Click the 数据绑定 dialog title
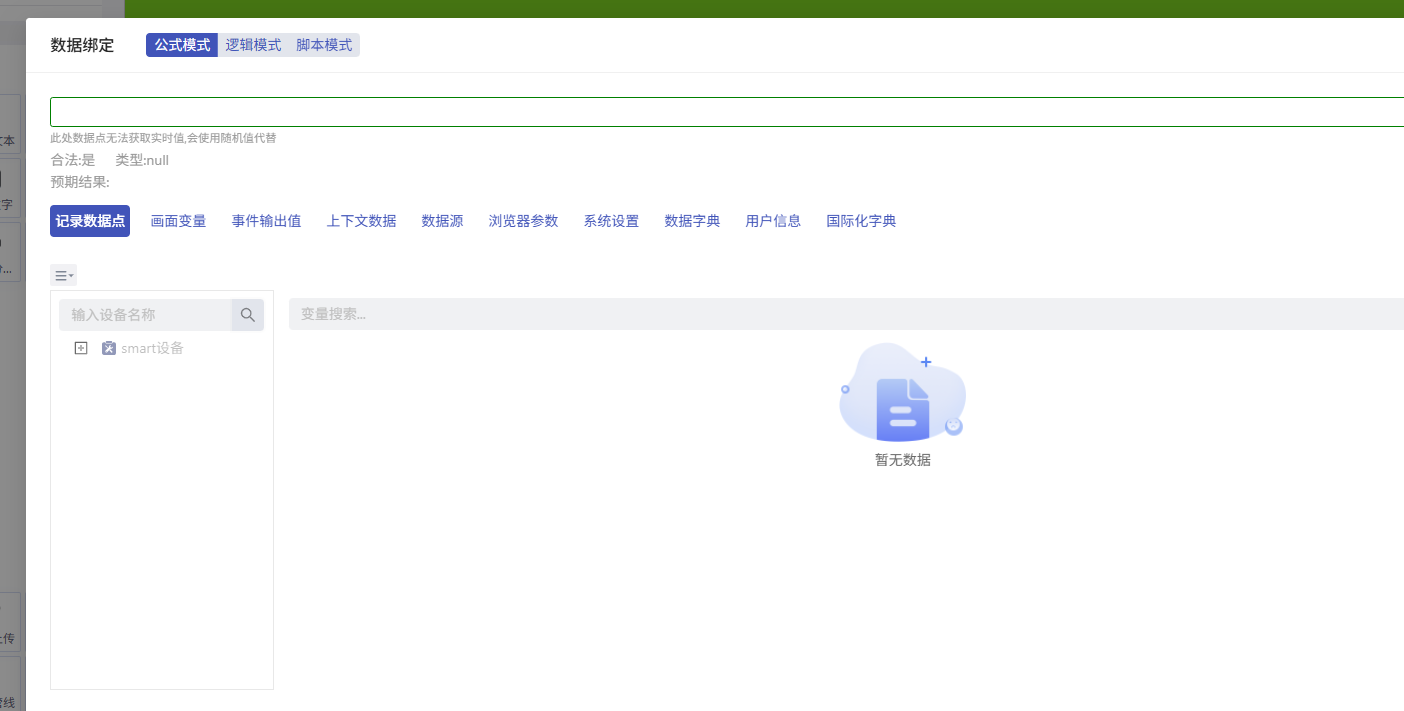Viewport: 1404px width, 711px height. point(82,45)
